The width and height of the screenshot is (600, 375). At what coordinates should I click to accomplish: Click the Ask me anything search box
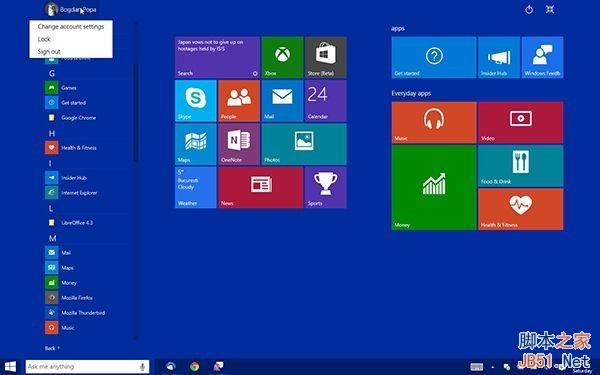click(87, 367)
